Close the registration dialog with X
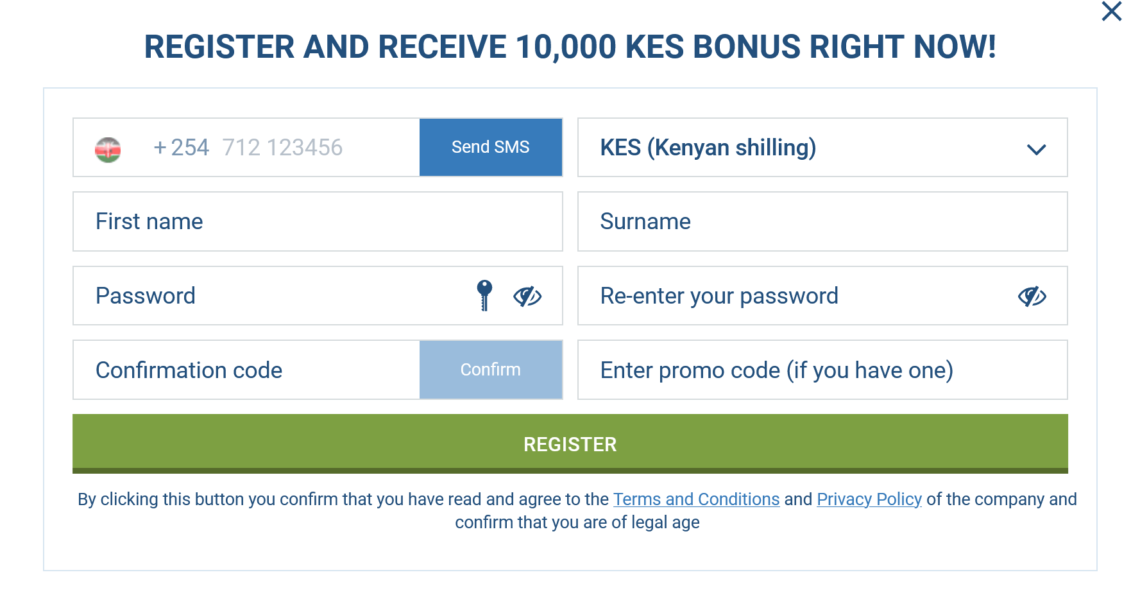Image resolution: width=1140 pixels, height=595 pixels. tap(1111, 12)
